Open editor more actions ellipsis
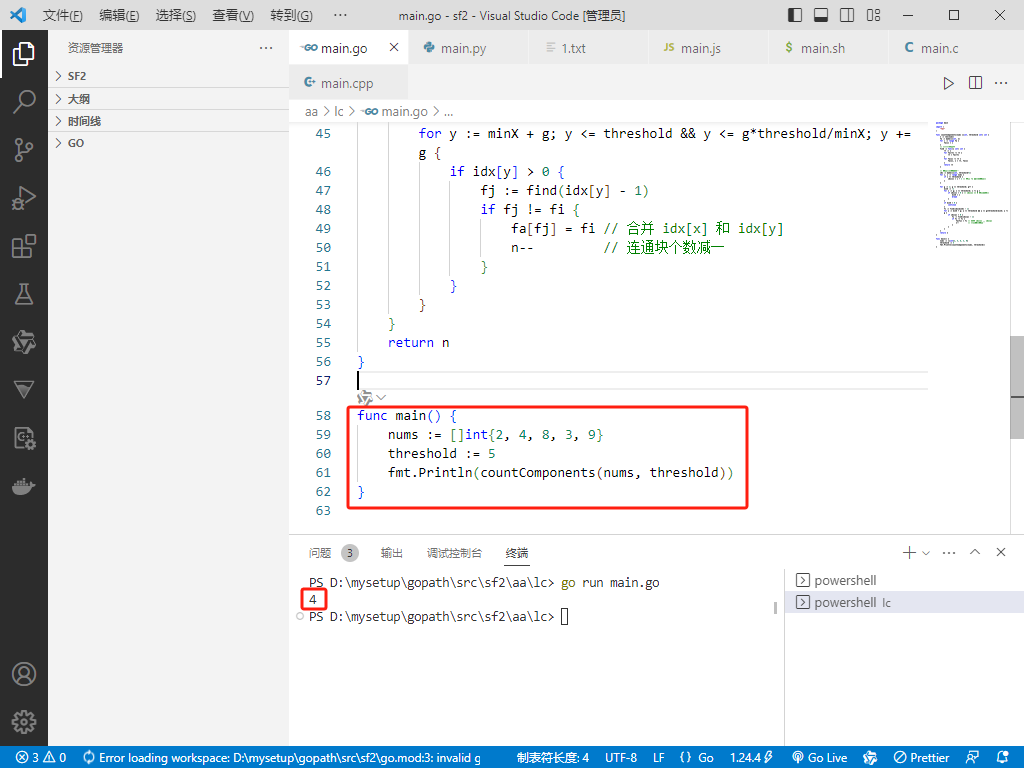Image resolution: width=1024 pixels, height=768 pixels. tap(1001, 83)
